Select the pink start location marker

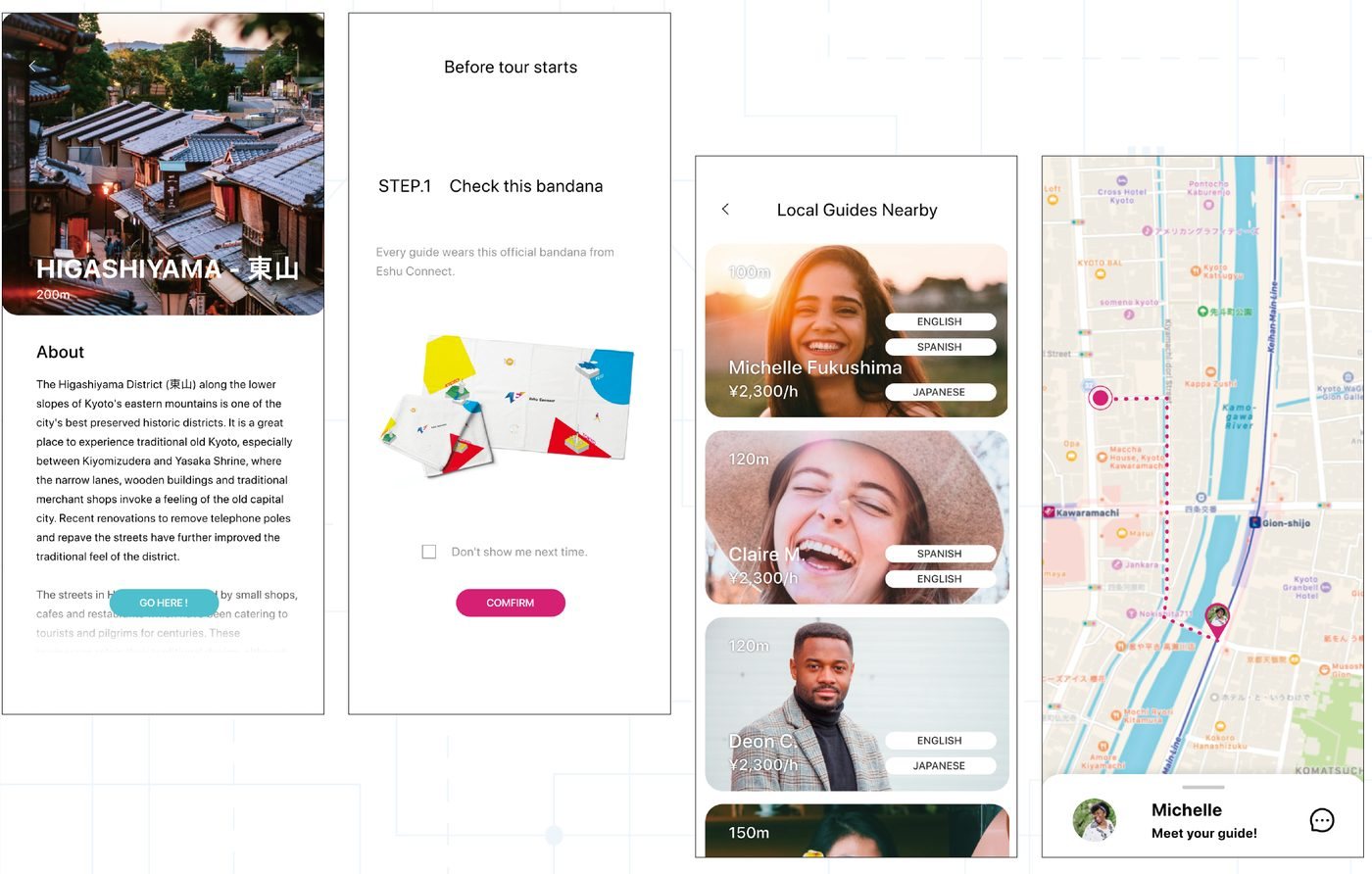1101,398
